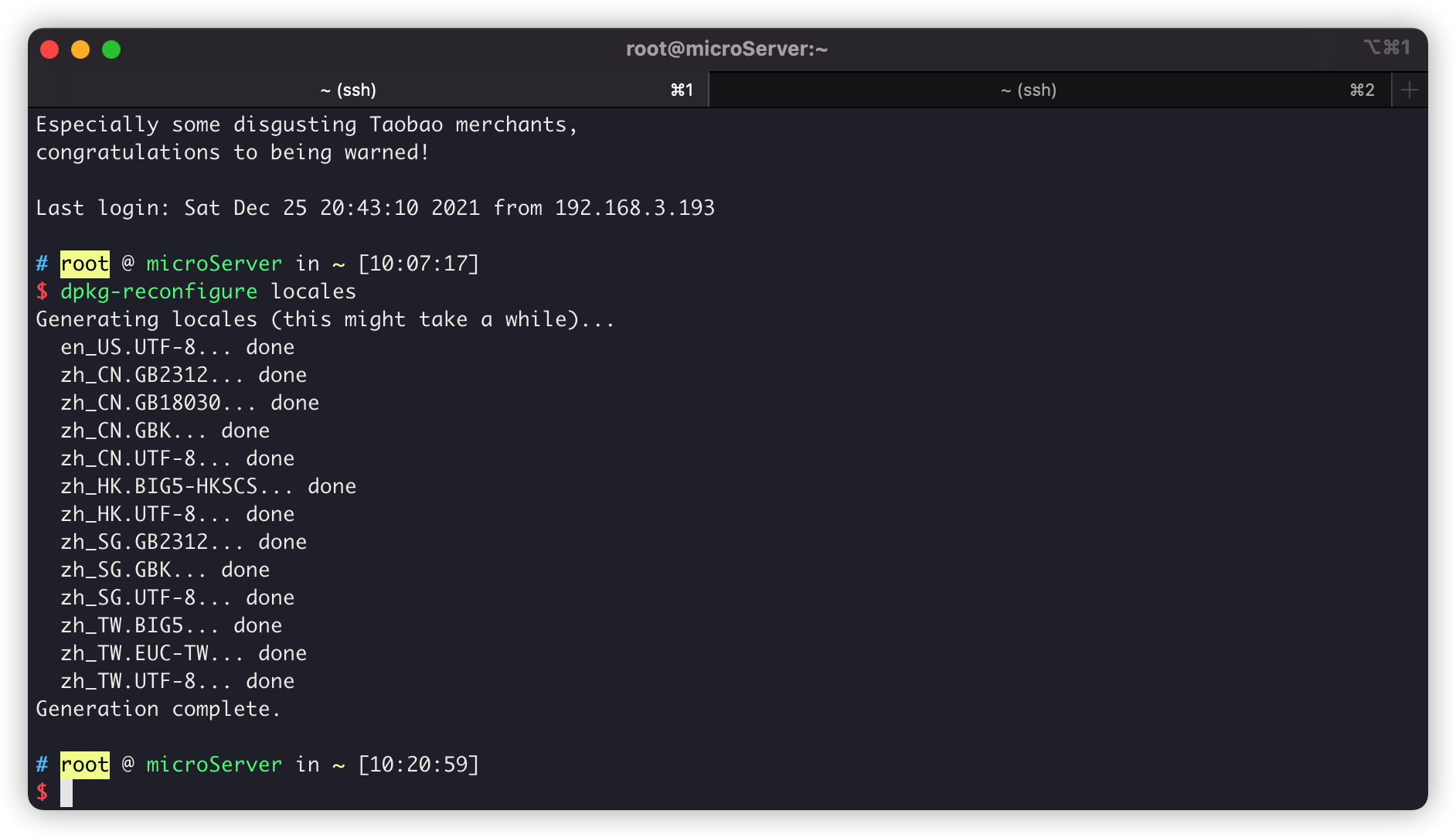Click the ⌘2 shortcut label on second tab
Screen dimensions: 1456x838
1362,90
